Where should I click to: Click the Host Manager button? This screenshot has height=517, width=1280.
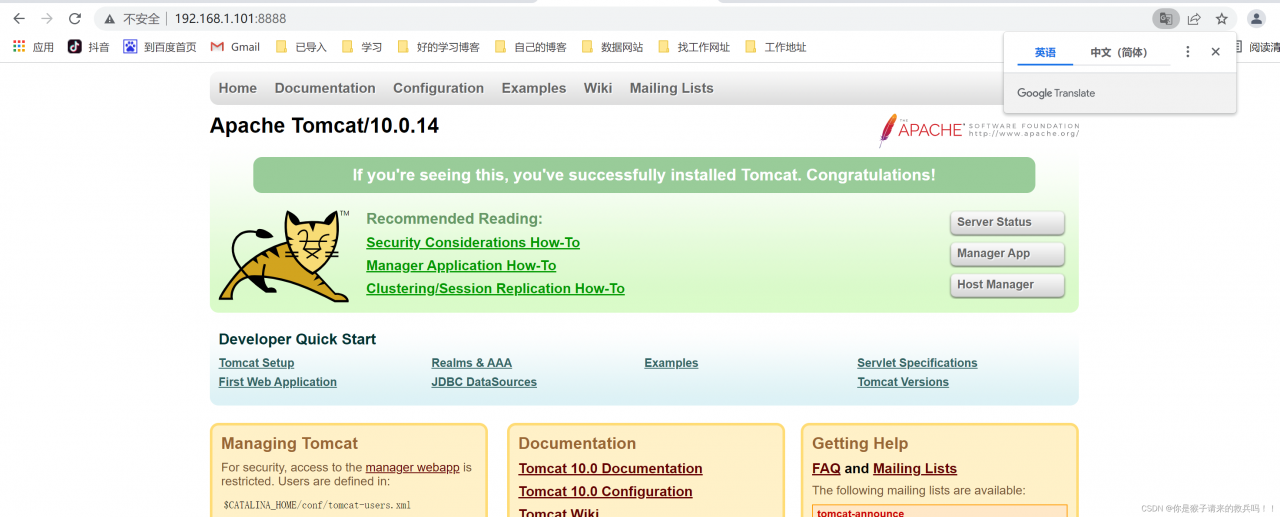(1007, 284)
